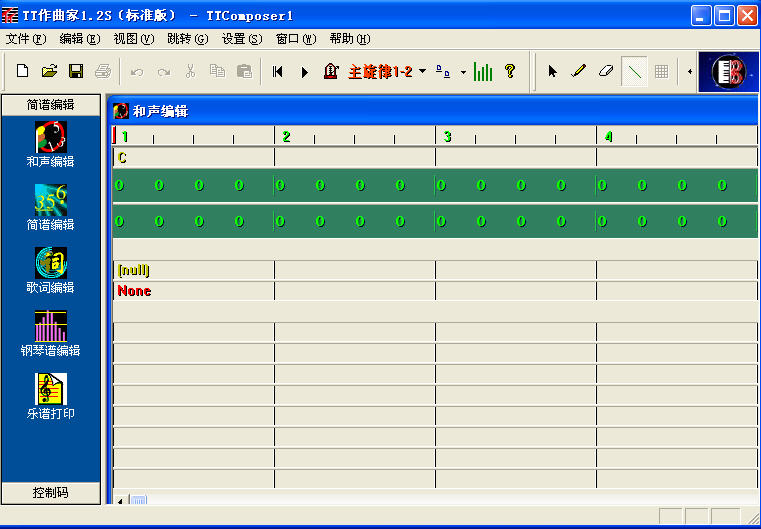The height and width of the screenshot is (529, 761).
Task: Click the empty chord cell in measure 2
Action: click(355, 157)
